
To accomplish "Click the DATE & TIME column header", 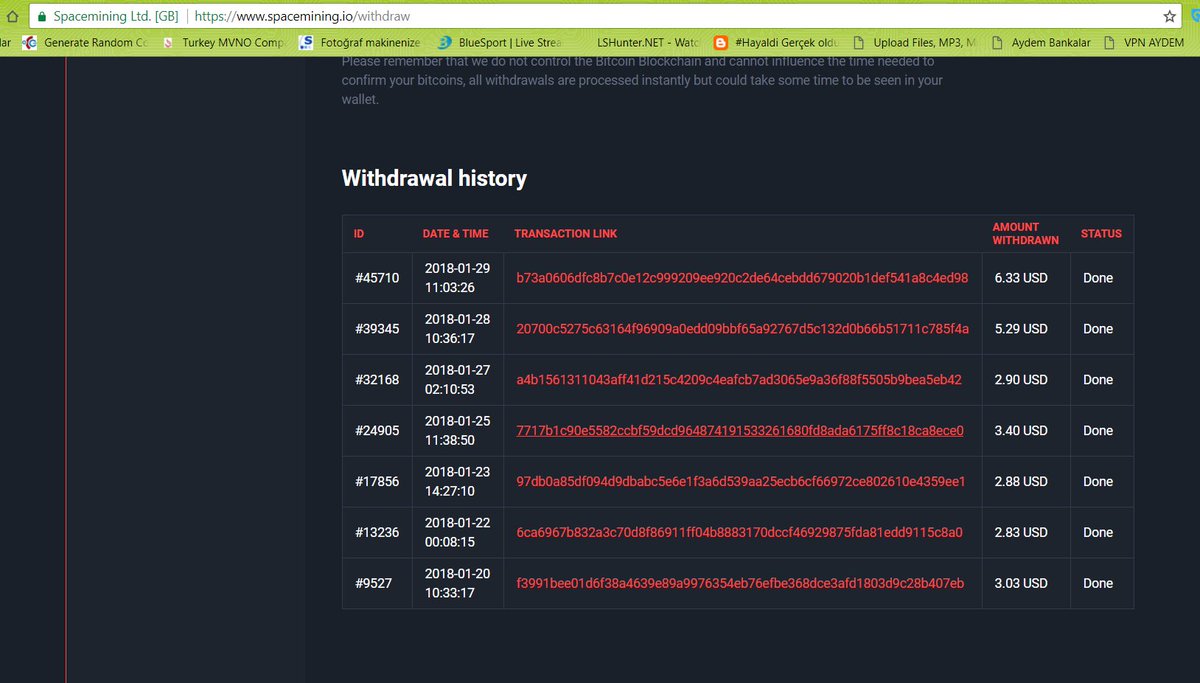I will pyautogui.click(x=456, y=234).
